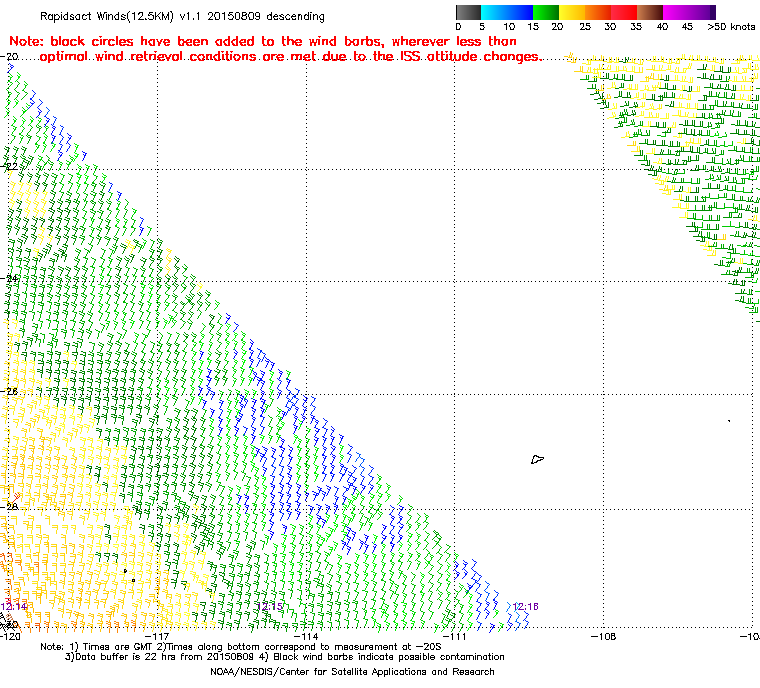Click the brown 35–40 knots scale segment
760x688 pixels.
click(650, 12)
